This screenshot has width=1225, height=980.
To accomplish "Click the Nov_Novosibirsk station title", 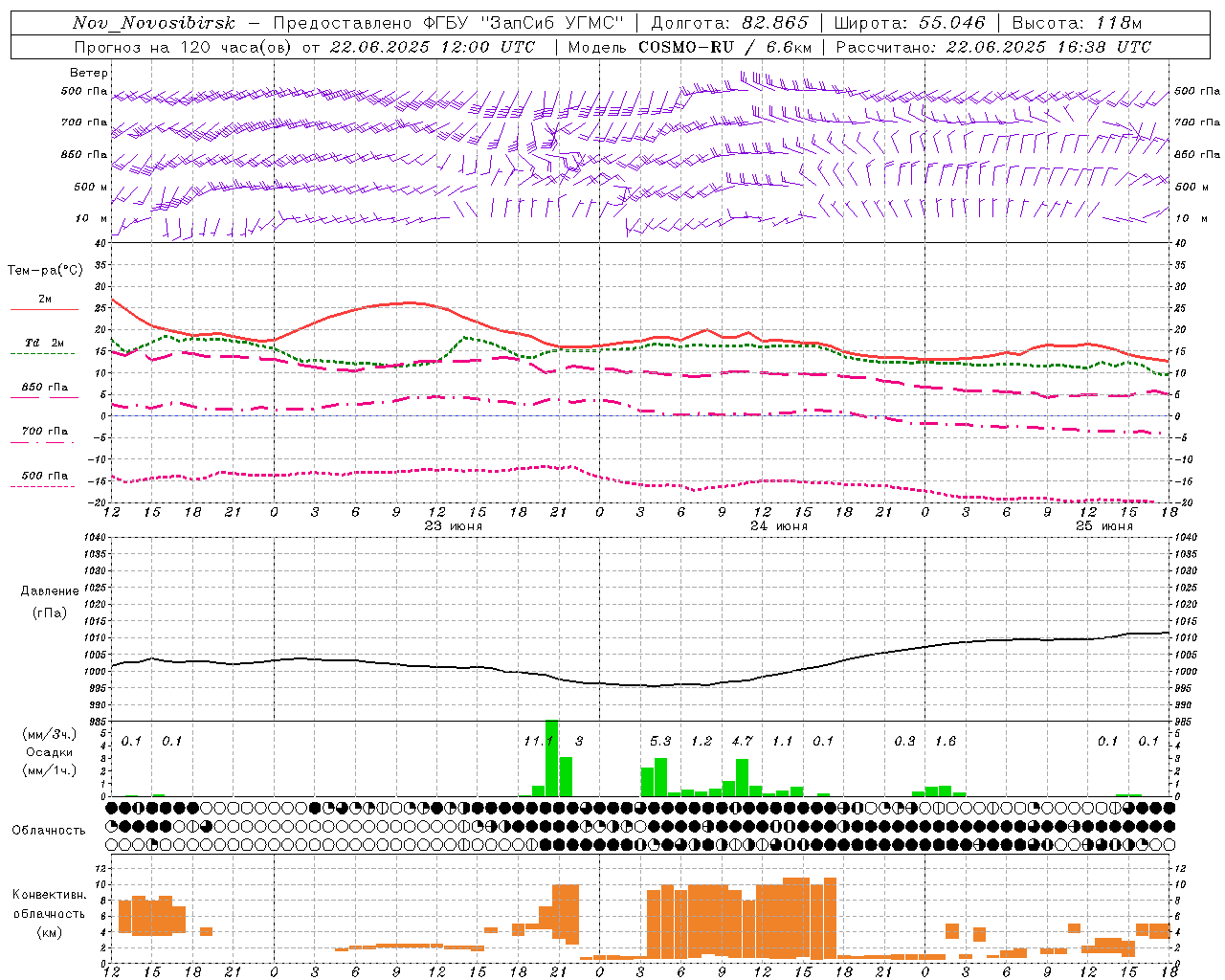I will pos(154,23).
